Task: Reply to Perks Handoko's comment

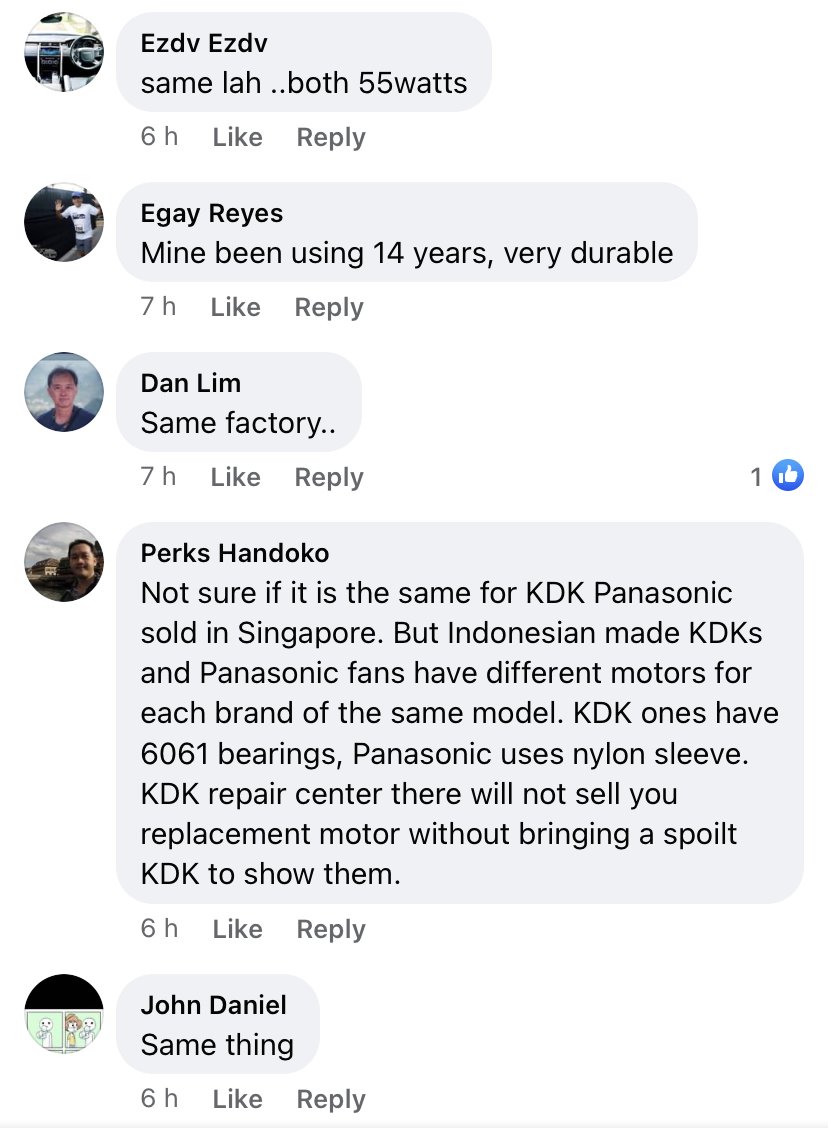Action: click(x=331, y=929)
